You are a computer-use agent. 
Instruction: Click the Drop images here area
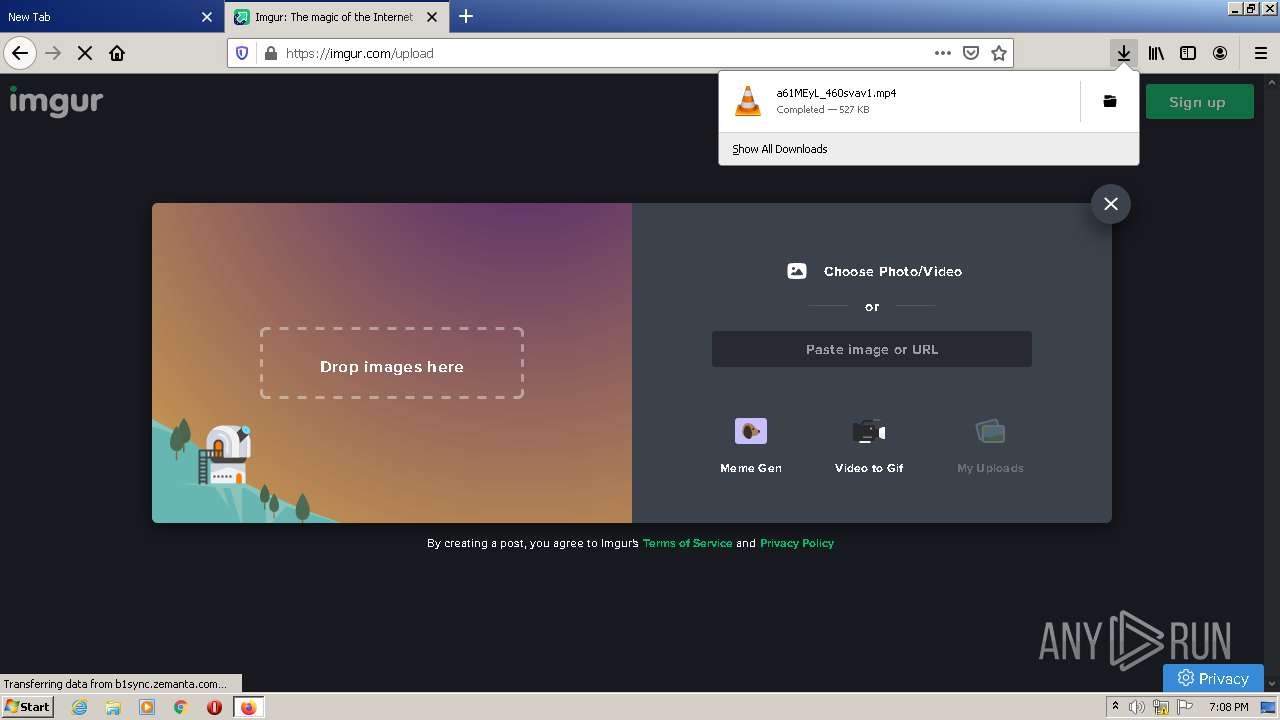392,363
